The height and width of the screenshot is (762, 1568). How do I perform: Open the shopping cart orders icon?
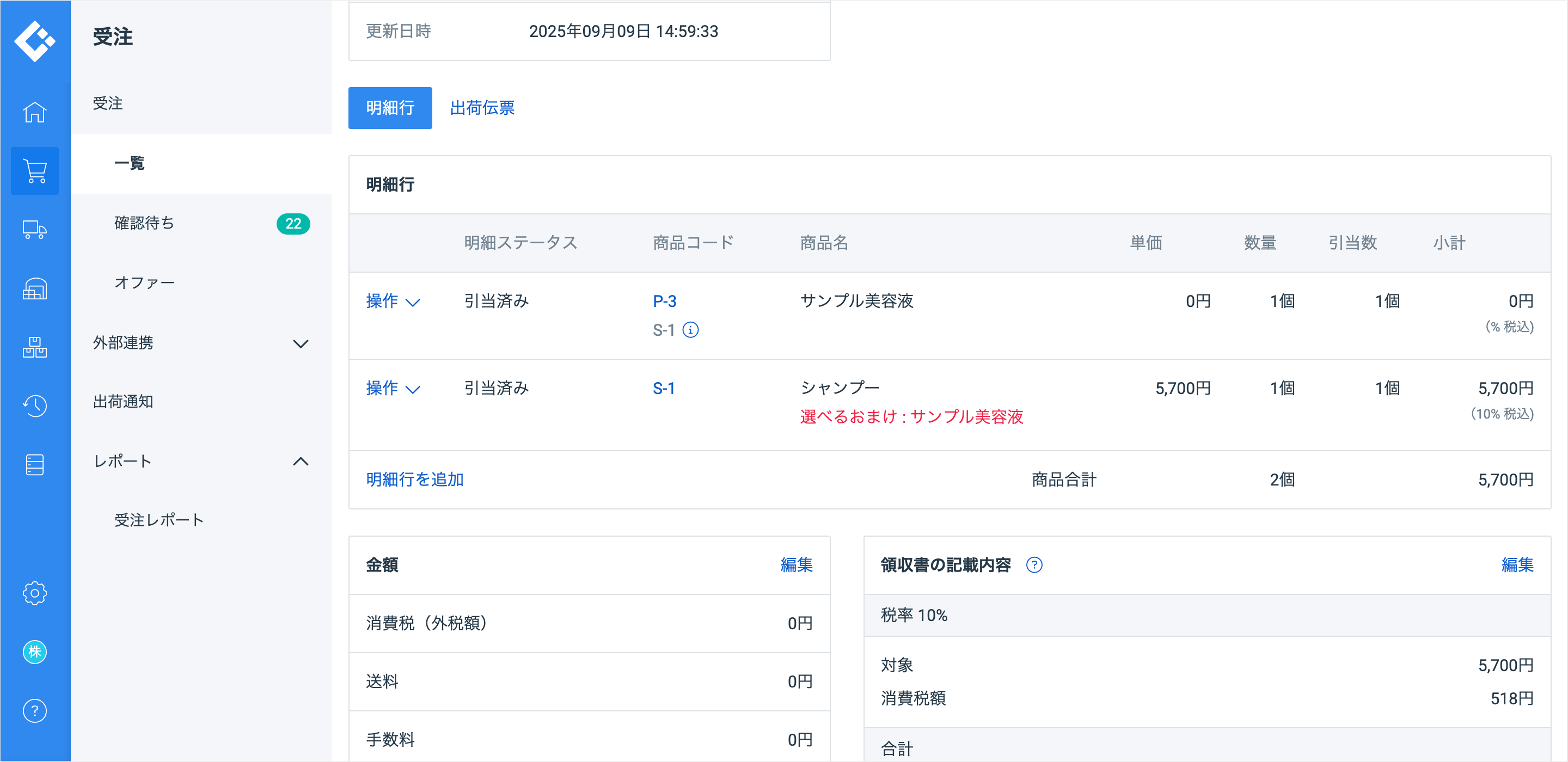(x=35, y=171)
